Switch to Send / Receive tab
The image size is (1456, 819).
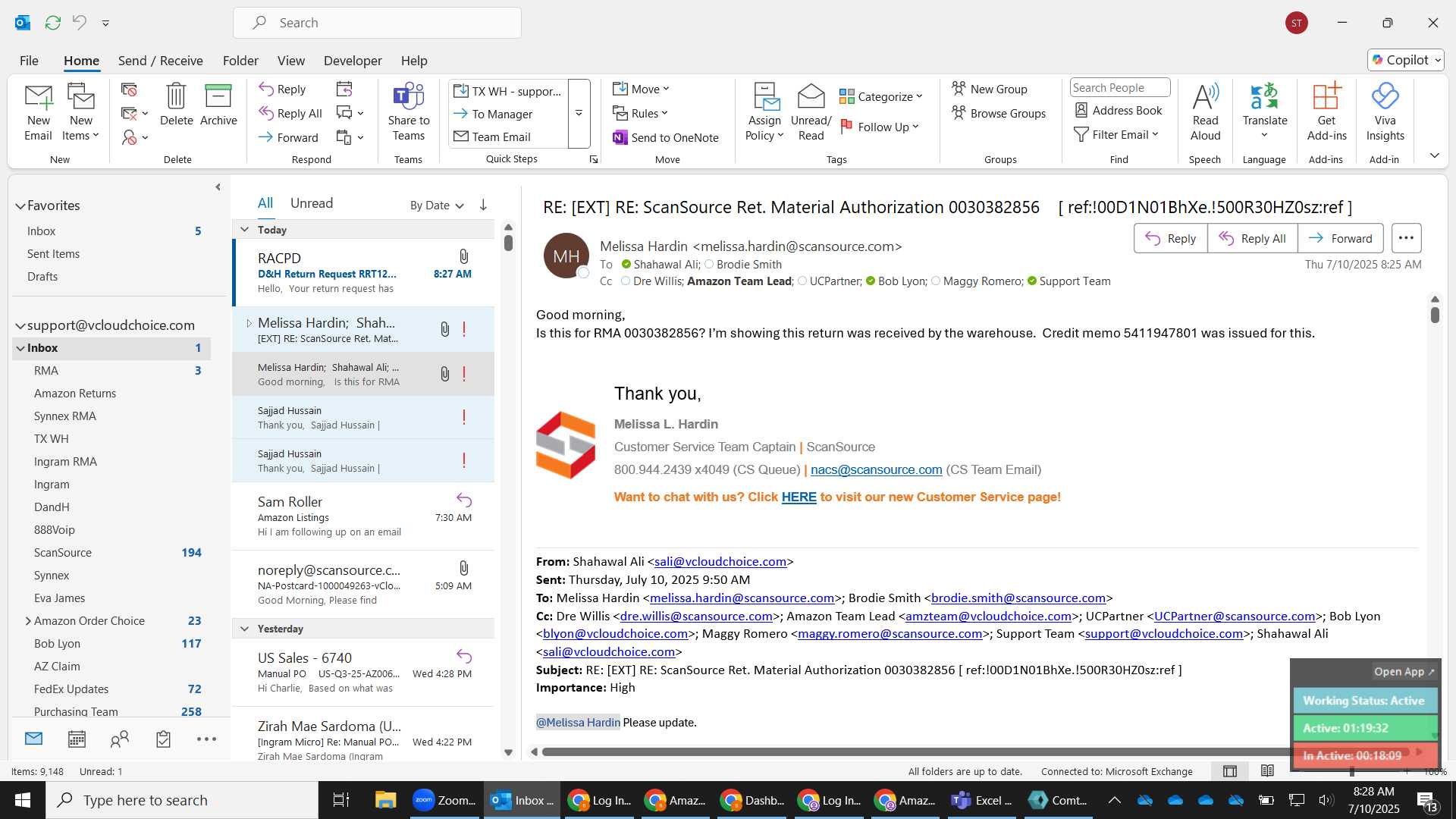coord(160,60)
